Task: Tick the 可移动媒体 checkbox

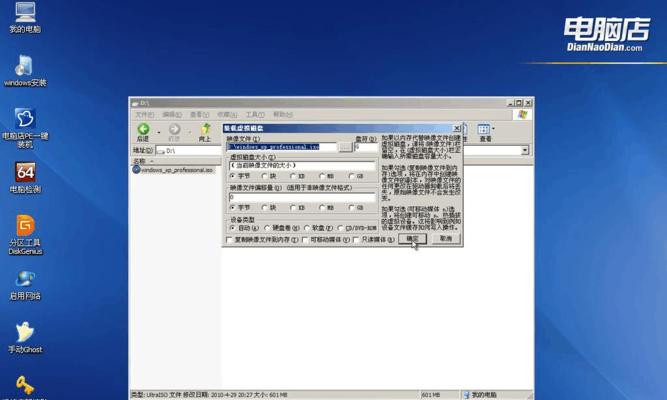Action: (x=306, y=240)
